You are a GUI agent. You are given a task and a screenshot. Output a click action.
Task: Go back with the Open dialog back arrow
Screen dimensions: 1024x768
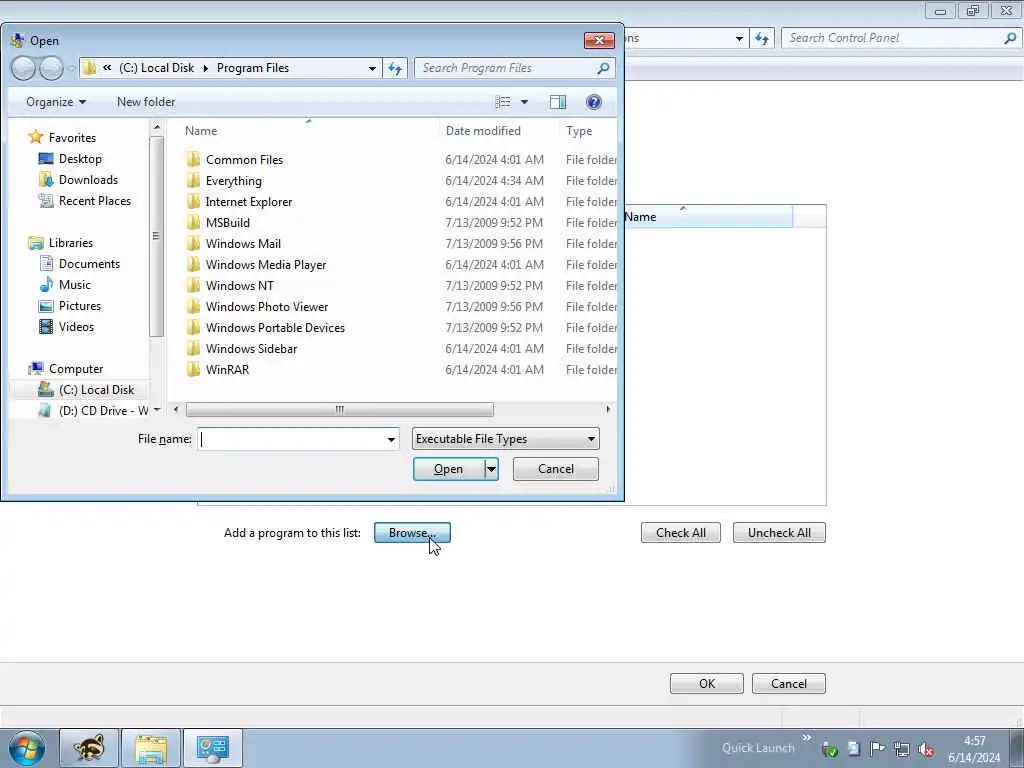coord(23,68)
